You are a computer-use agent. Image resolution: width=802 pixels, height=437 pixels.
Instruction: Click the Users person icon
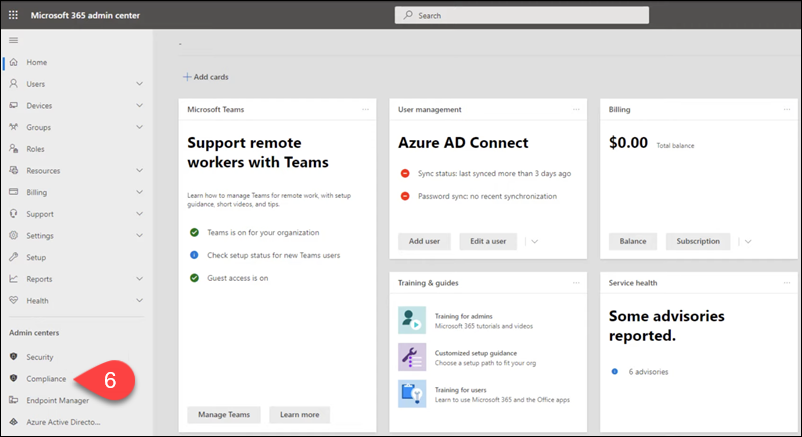click(14, 83)
